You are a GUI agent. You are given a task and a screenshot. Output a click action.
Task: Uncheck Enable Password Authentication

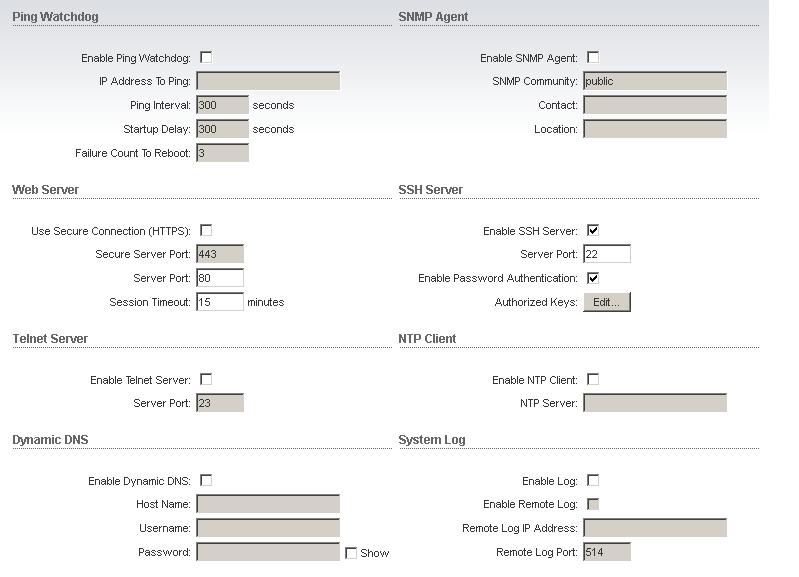[x=593, y=278]
